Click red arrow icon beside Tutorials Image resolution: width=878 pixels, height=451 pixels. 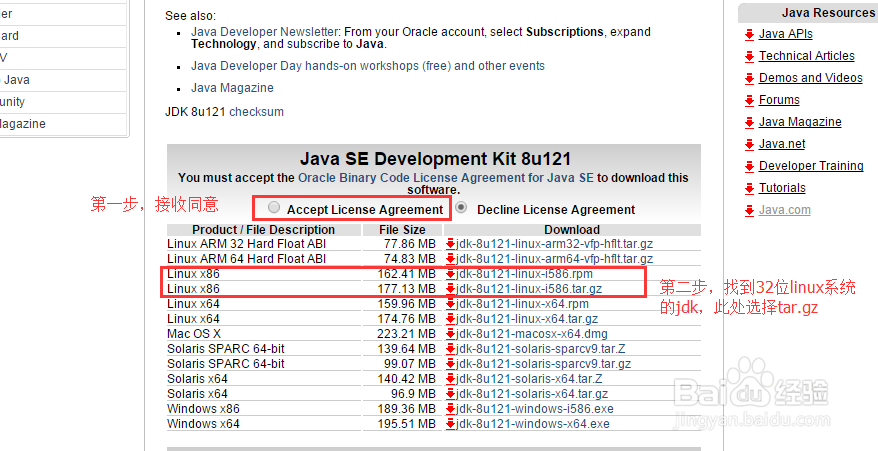click(x=749, y=189)
